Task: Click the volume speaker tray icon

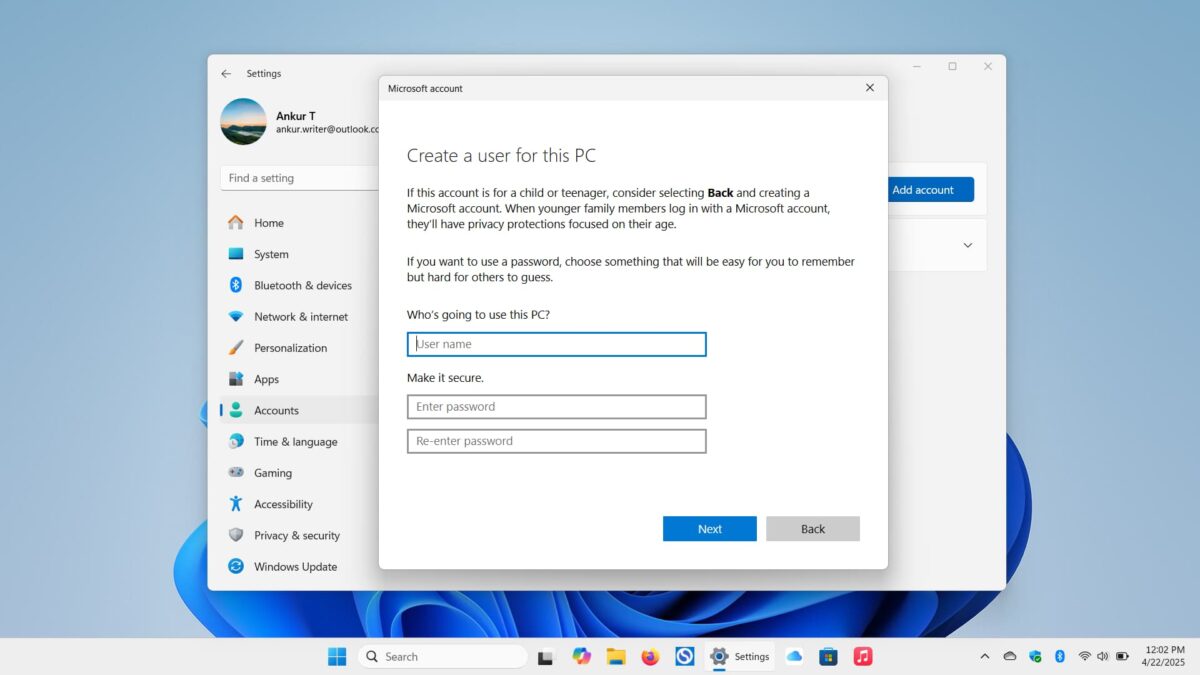Action: [x=1103, y=656]
